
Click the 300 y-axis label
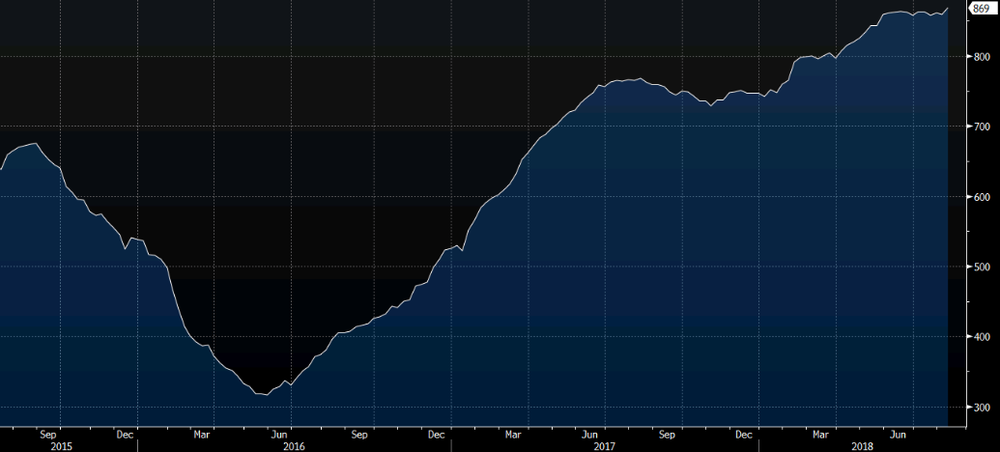982,407
